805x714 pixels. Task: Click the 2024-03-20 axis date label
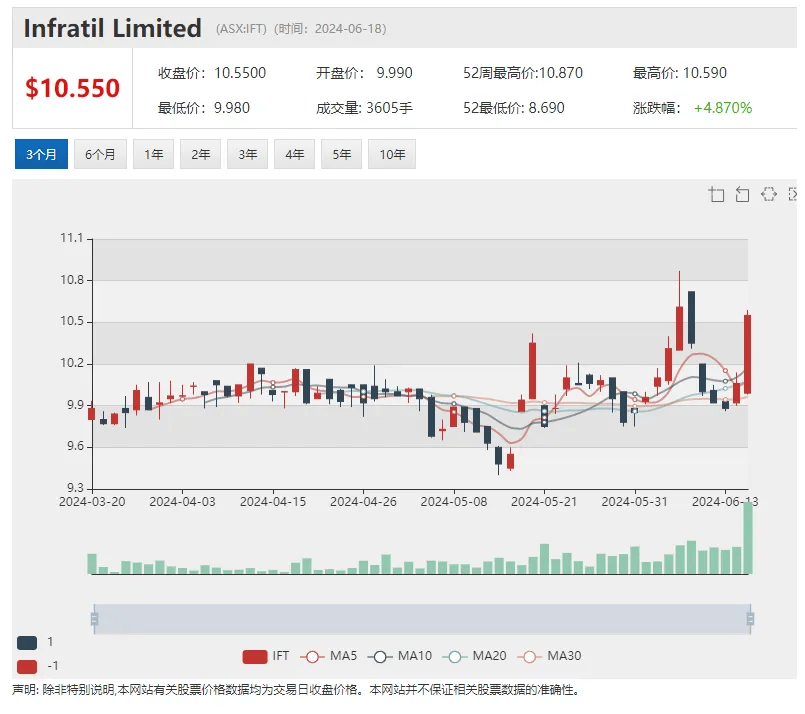(92, 501)
